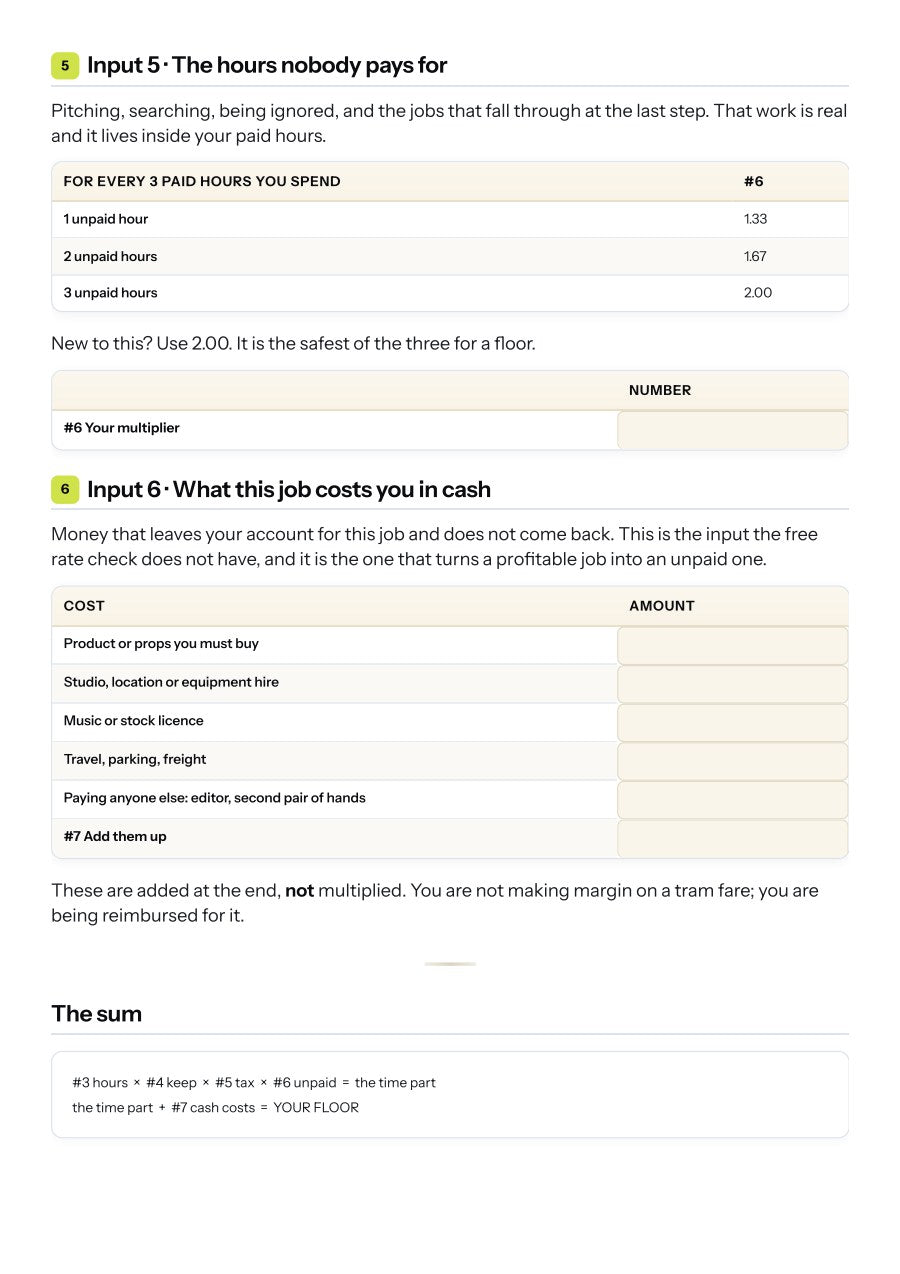This screenshot has width=900, height=1274.
Task: Select the 'Paying anyone else' amount field
Action: point(732,800)
